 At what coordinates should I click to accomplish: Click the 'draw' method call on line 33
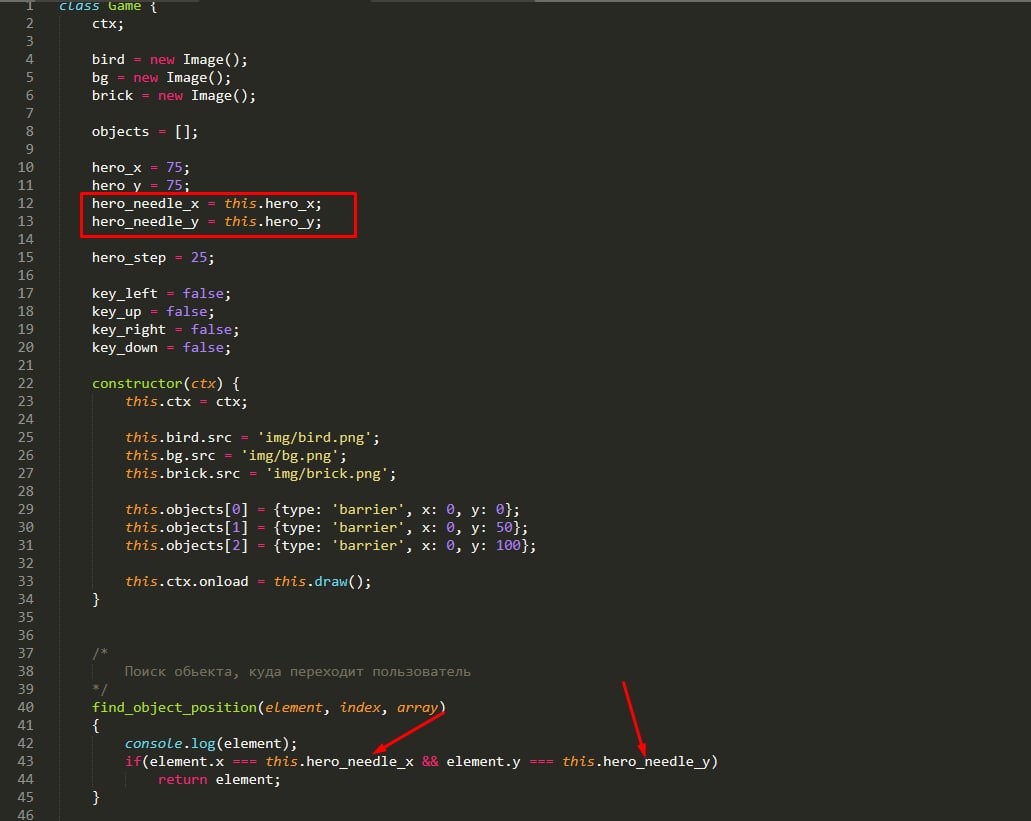tap(331, 582)
